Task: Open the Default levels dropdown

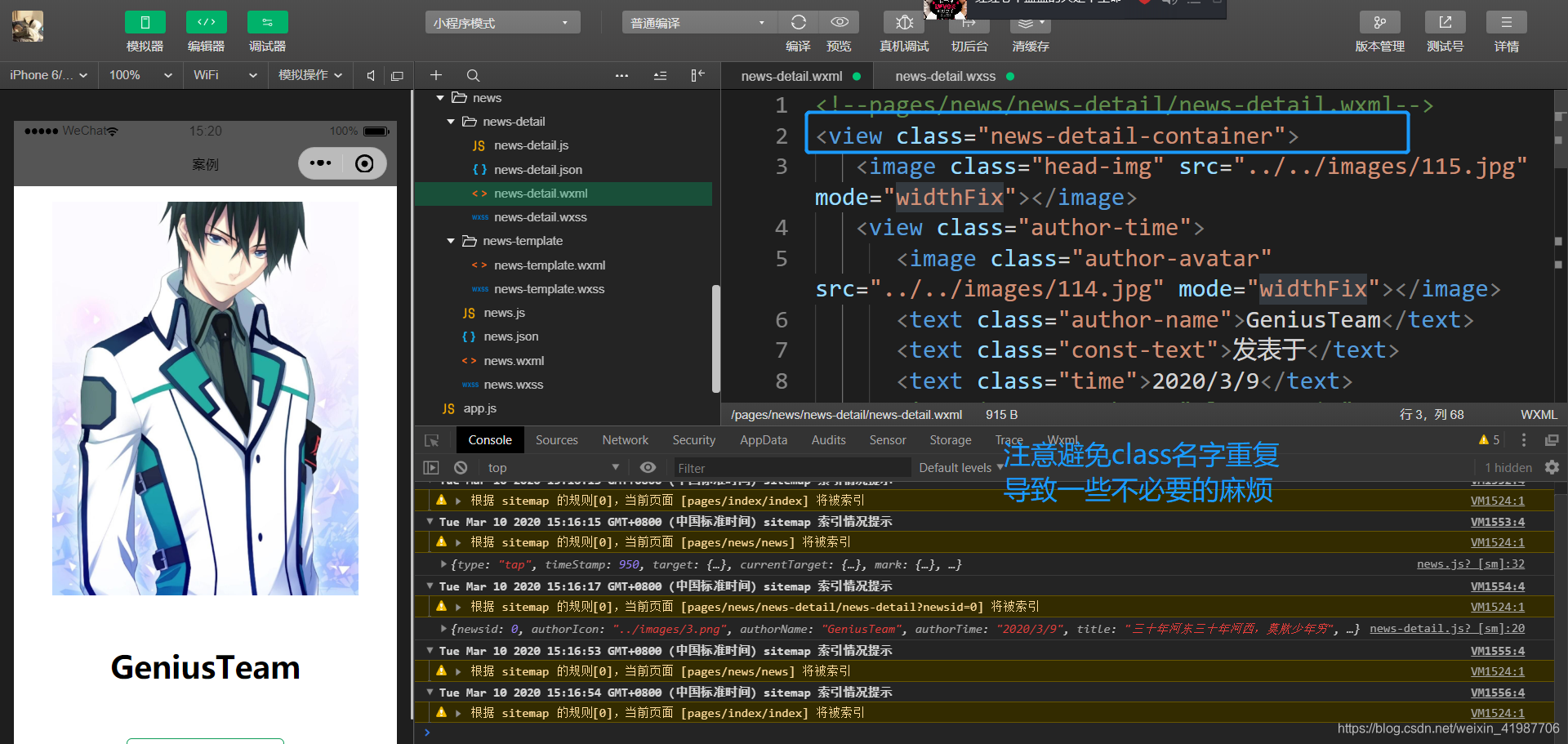Action: click(x=961, y=468)
